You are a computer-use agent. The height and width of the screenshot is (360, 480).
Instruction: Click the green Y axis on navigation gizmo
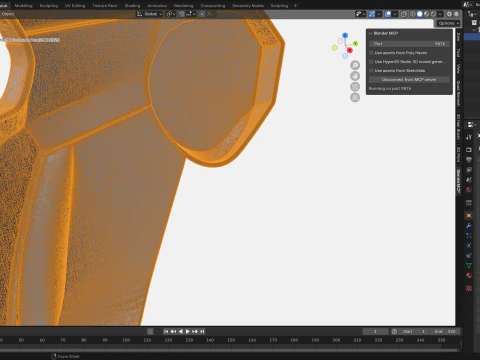(355, 44)
